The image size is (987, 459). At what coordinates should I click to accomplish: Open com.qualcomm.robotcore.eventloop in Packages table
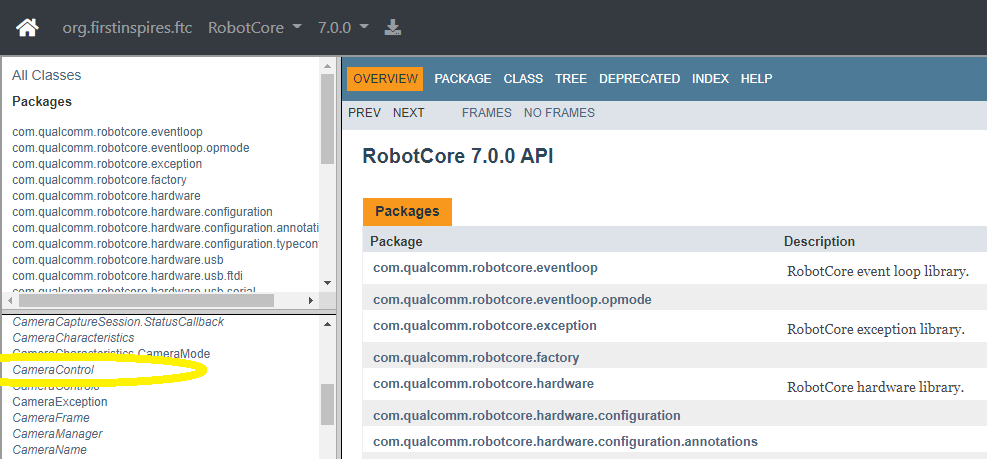[x=485, y=268]
